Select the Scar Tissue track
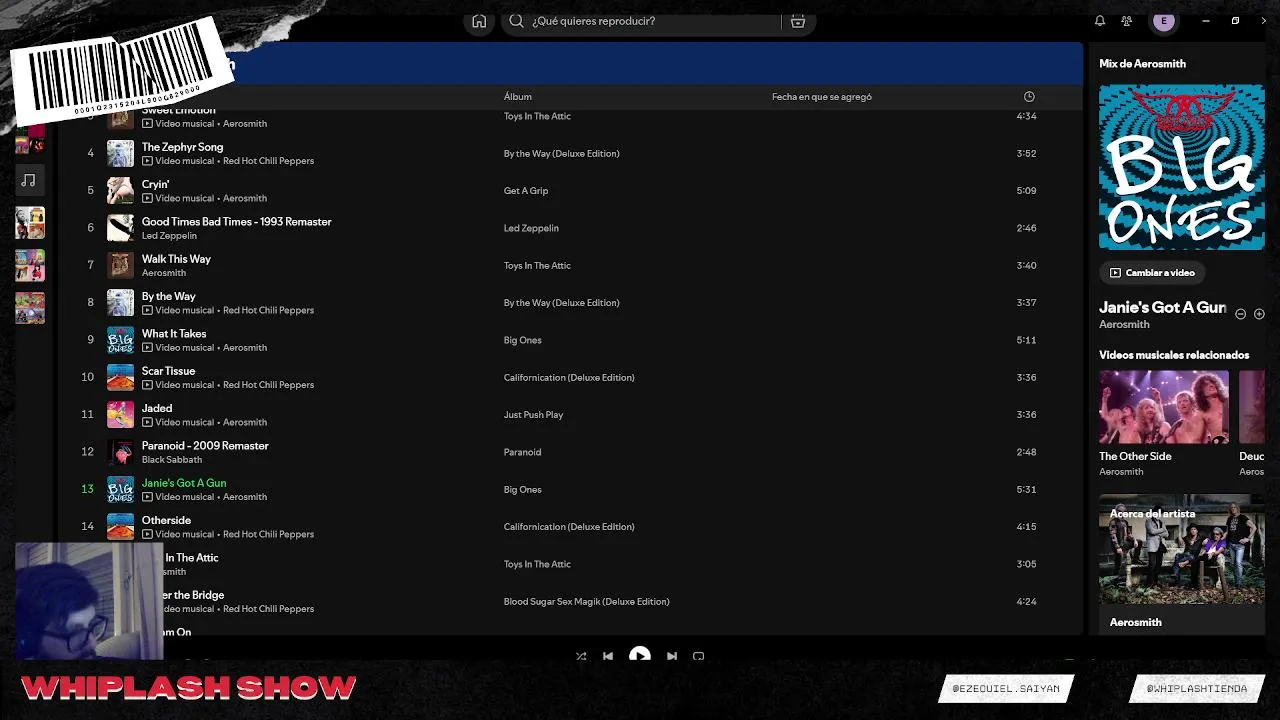 [x=168, y=371]
